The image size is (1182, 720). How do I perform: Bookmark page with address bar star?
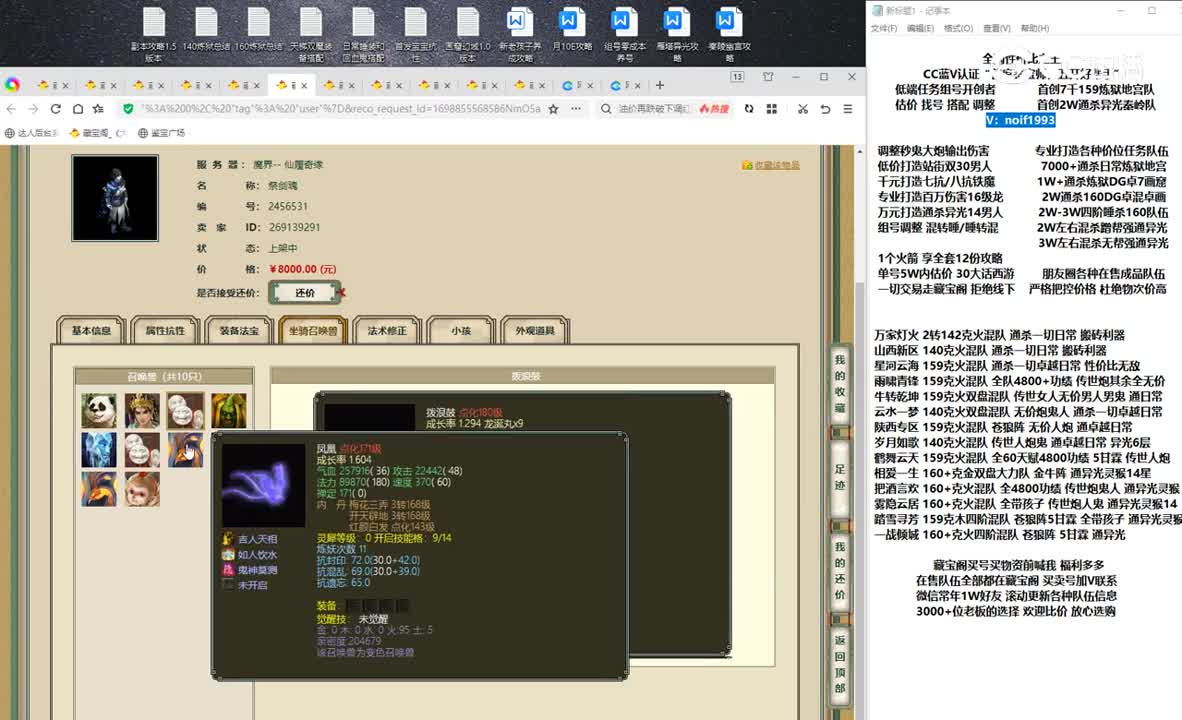[553, 109]
